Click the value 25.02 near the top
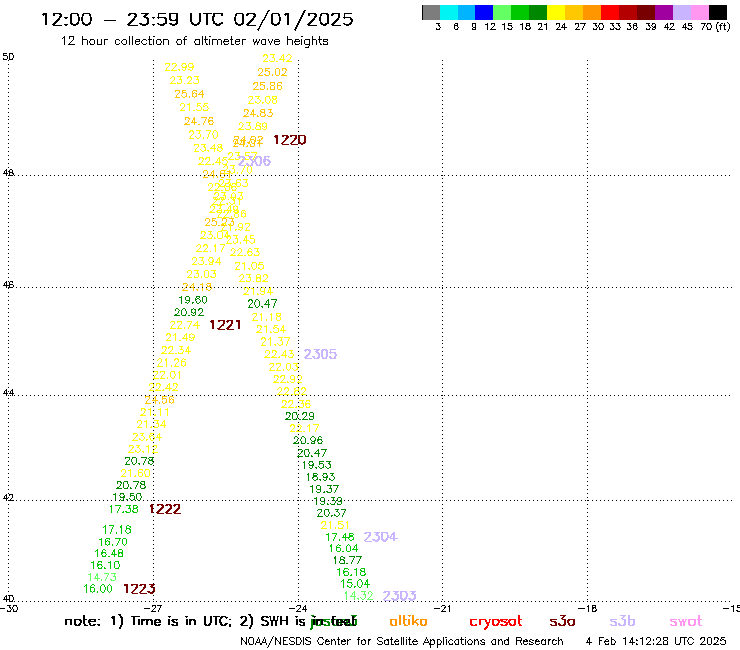740x650 pixels. (x=272, y=72)
